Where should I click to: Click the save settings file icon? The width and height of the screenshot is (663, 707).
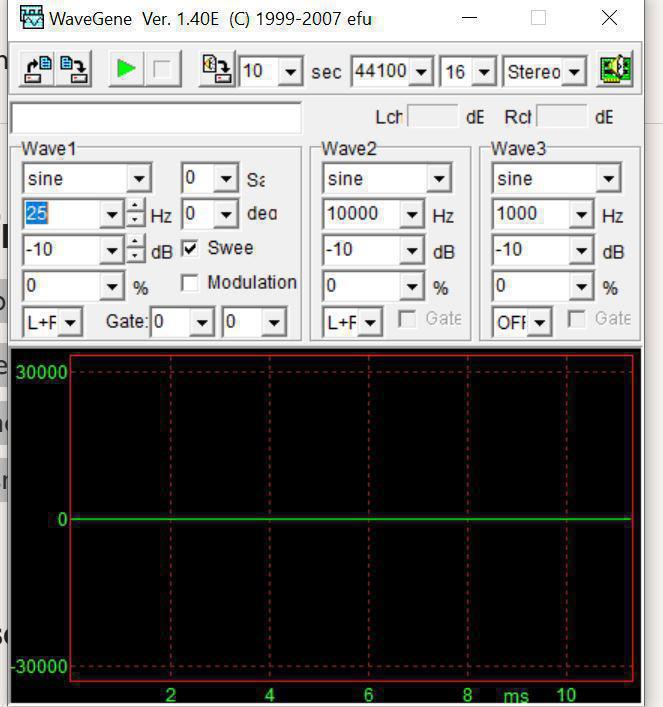tap(74, 69)
